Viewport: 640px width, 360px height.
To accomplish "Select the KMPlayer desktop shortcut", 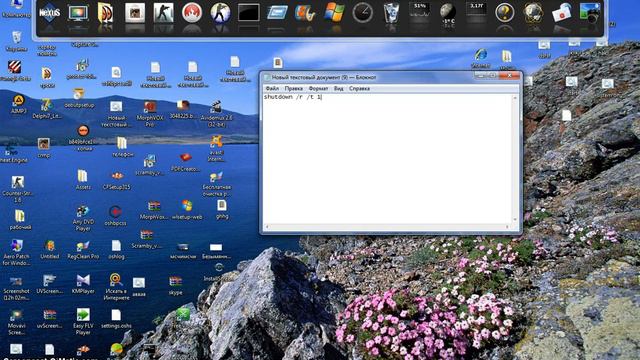I will tap(83, 284).
